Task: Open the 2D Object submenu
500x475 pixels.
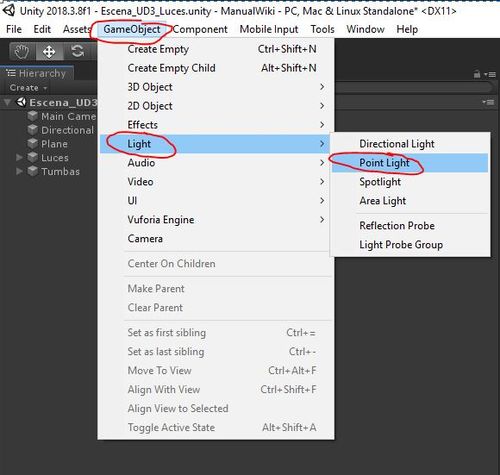Action: 215,106
